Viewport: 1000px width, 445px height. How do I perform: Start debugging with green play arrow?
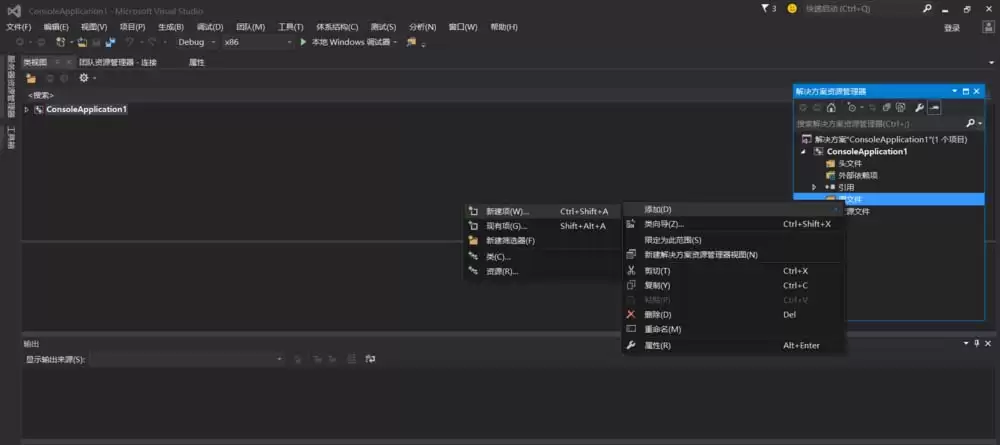pyautogui.click(x=304, y=42)
